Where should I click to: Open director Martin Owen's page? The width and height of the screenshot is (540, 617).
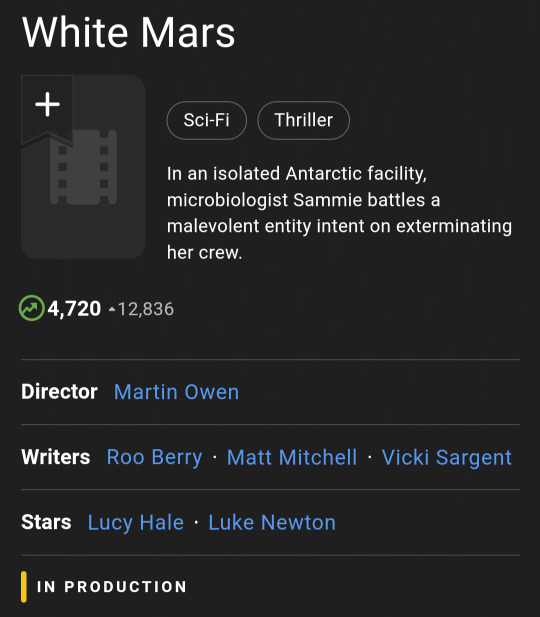pos(176,392)
